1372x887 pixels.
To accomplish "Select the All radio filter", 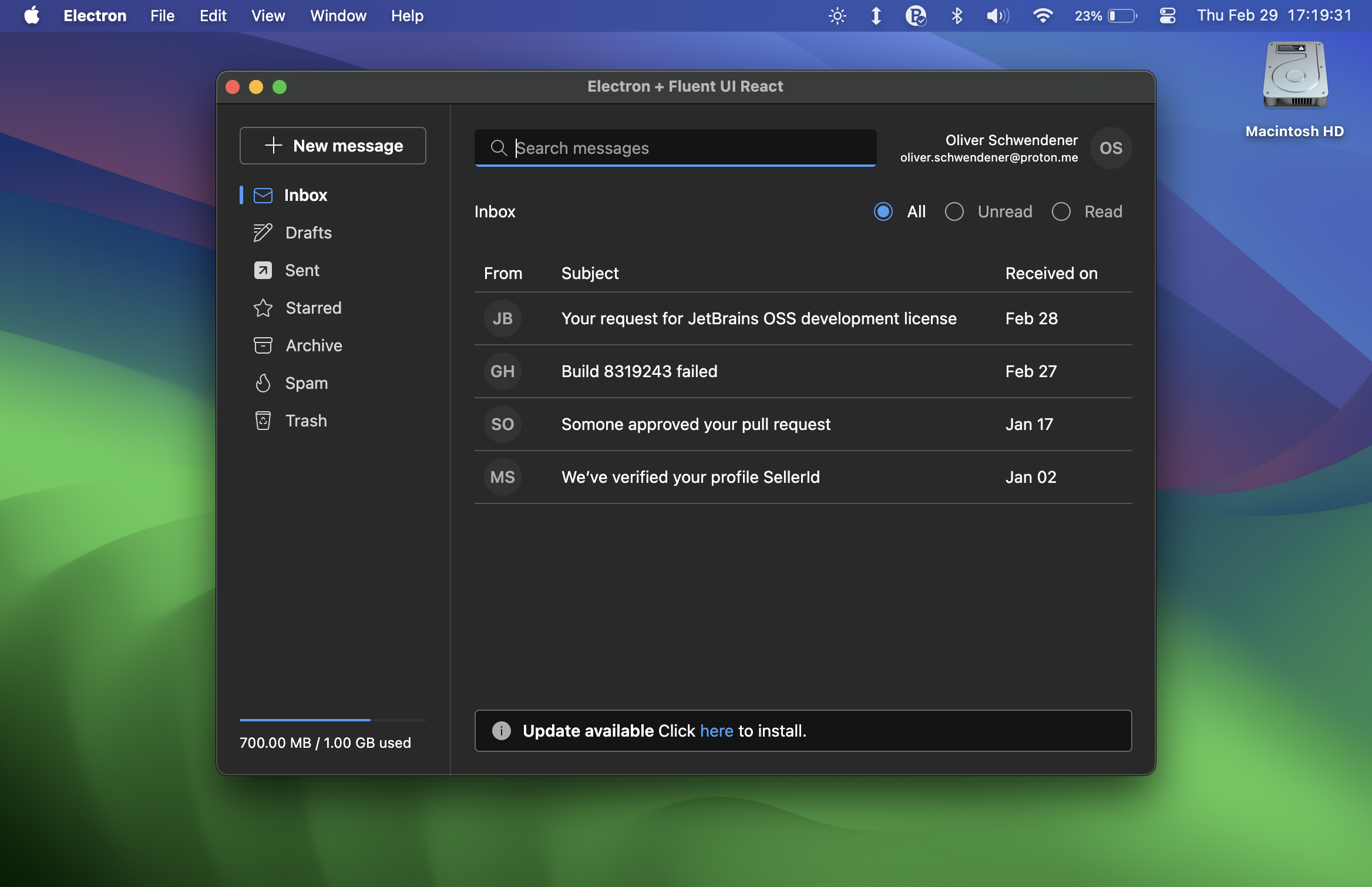I will click(x=883, y=211).
